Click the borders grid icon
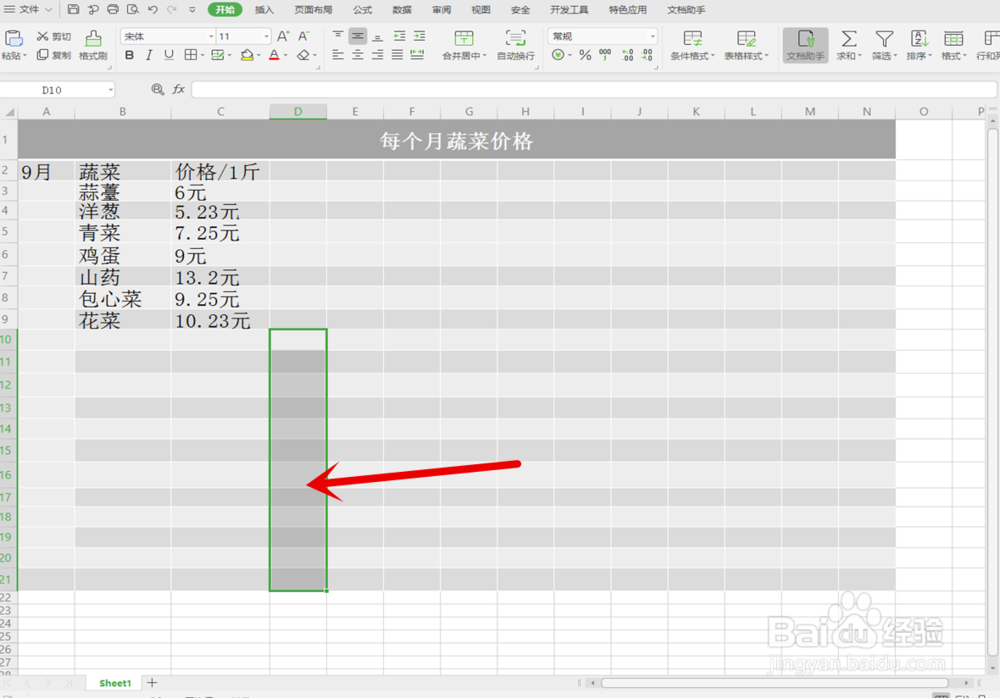This screenshot has height=698, width=1000. [190, 56]
